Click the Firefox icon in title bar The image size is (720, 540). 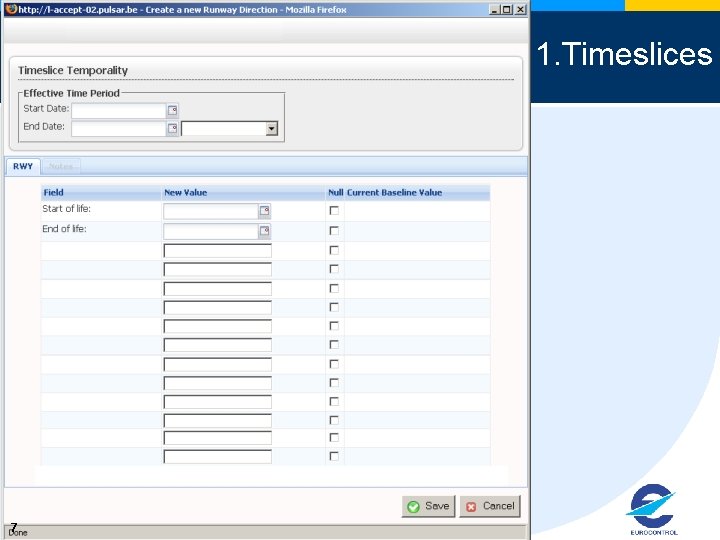11,9
